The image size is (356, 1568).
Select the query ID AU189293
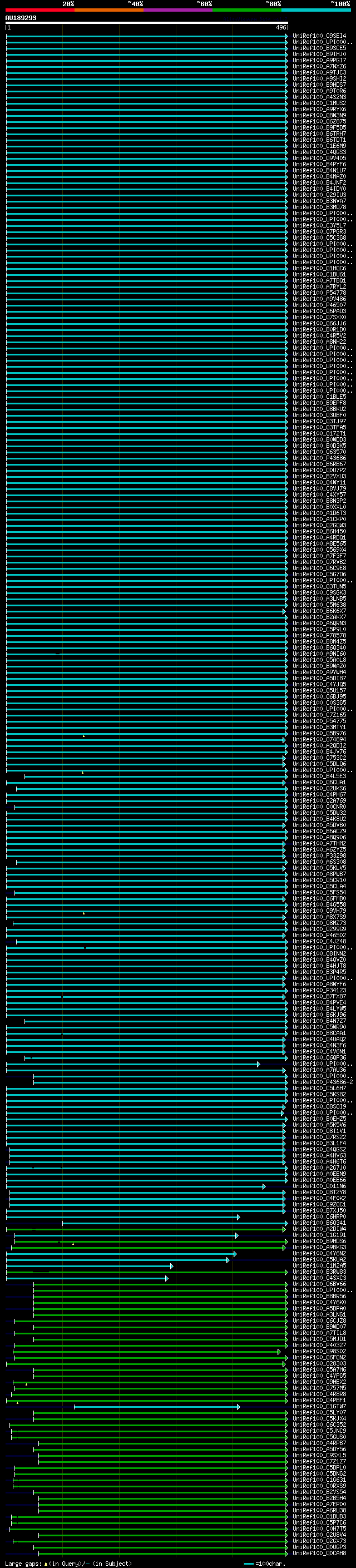click(x=21, y=18)
